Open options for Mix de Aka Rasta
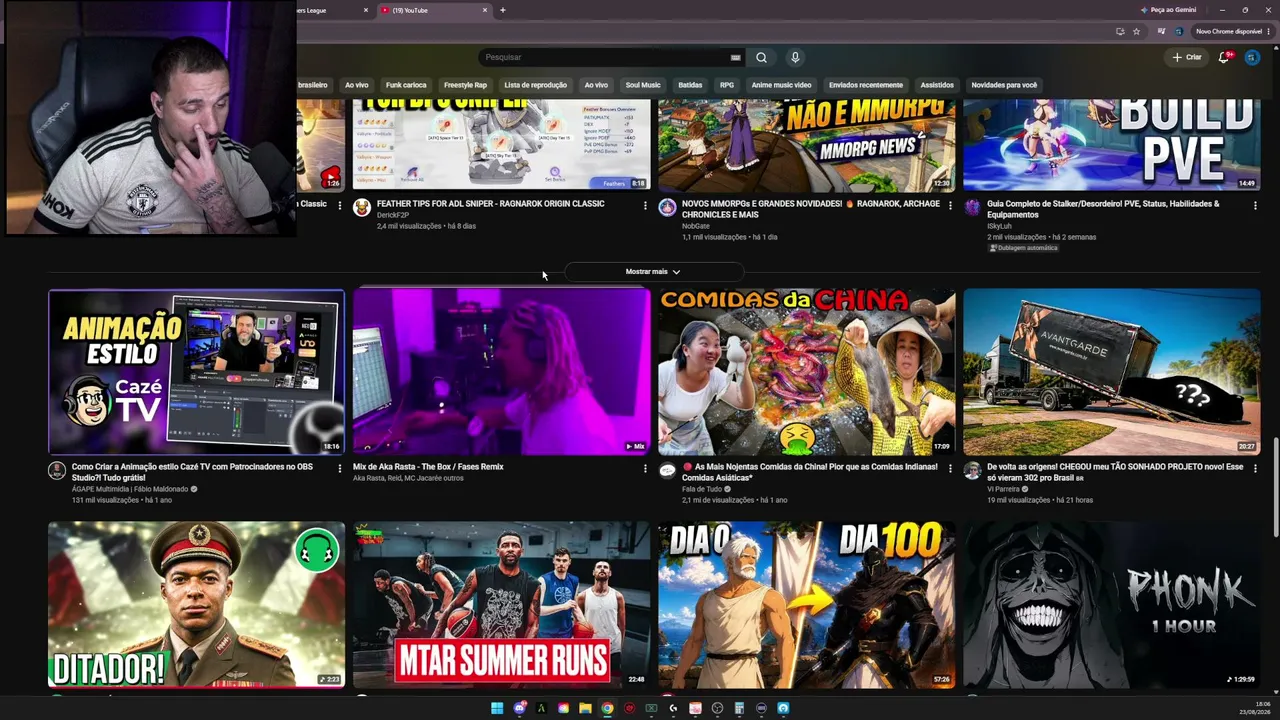The height and width of the screenshot is (720, 1280). [645, 468]
